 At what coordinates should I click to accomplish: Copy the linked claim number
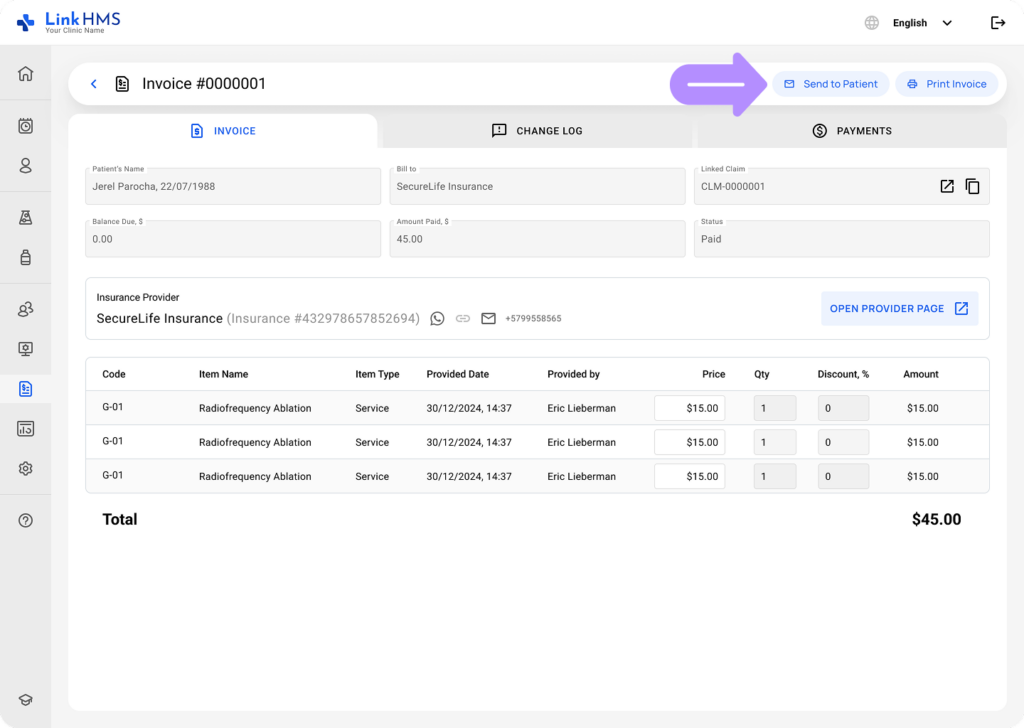pos(972,186)
